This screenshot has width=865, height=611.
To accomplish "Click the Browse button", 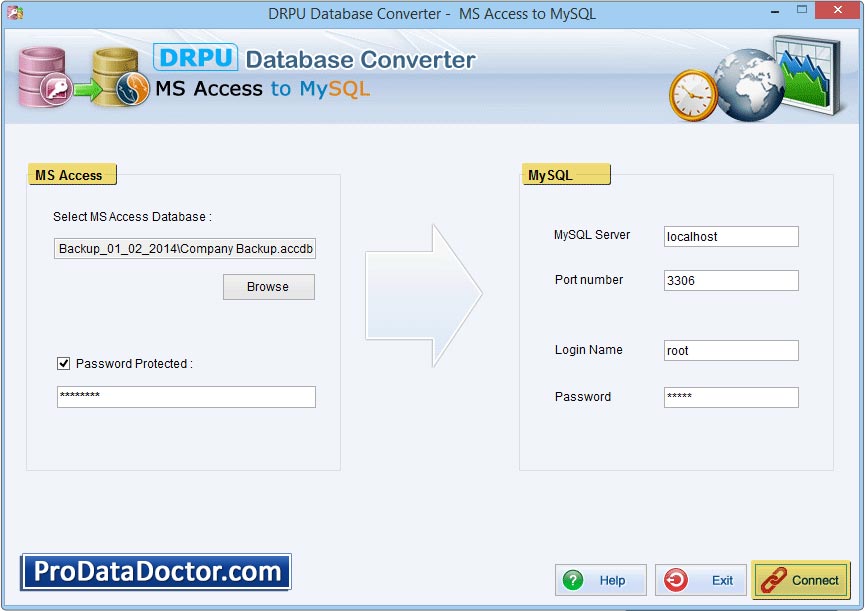I will pyautogui.click(x=268, y=287).
